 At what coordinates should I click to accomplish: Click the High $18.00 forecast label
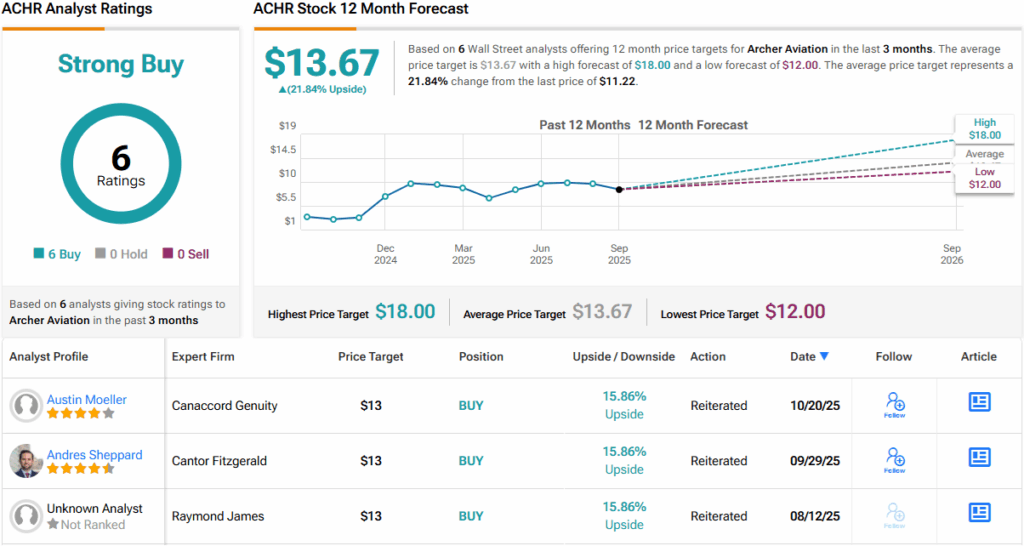click(x=984, y=128)
